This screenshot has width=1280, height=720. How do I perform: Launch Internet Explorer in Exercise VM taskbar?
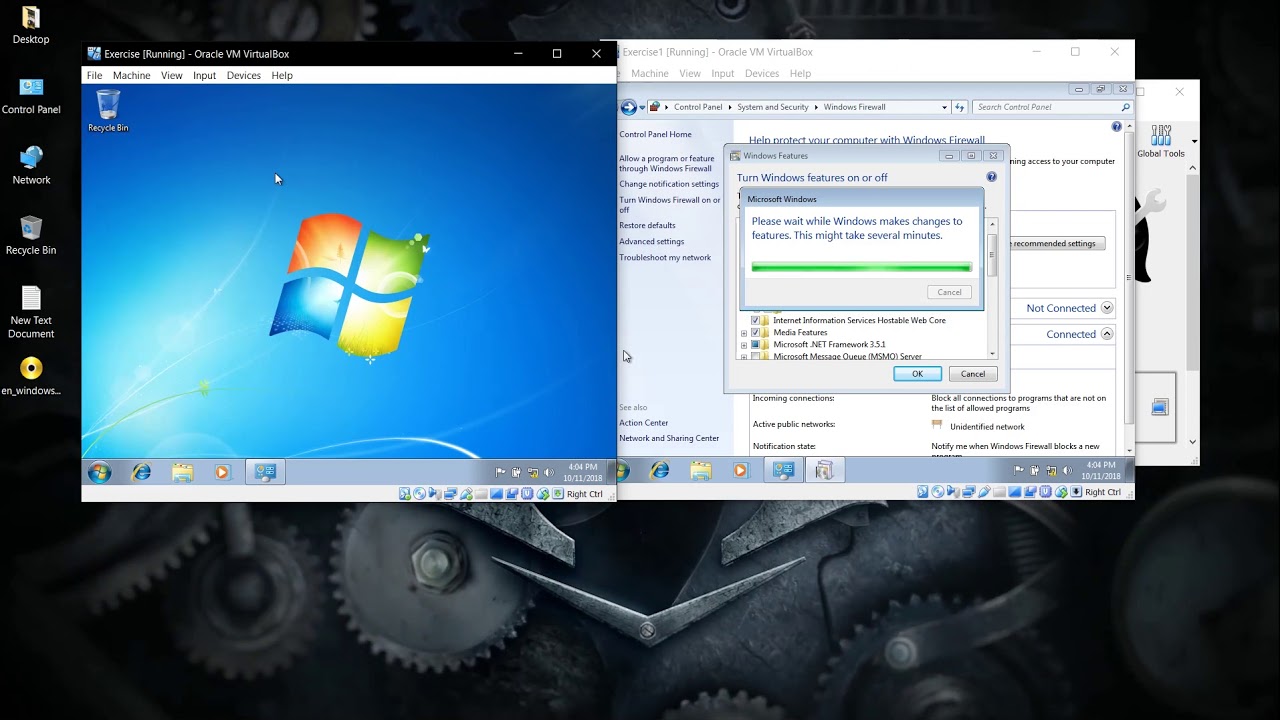(x=142, y=472)
